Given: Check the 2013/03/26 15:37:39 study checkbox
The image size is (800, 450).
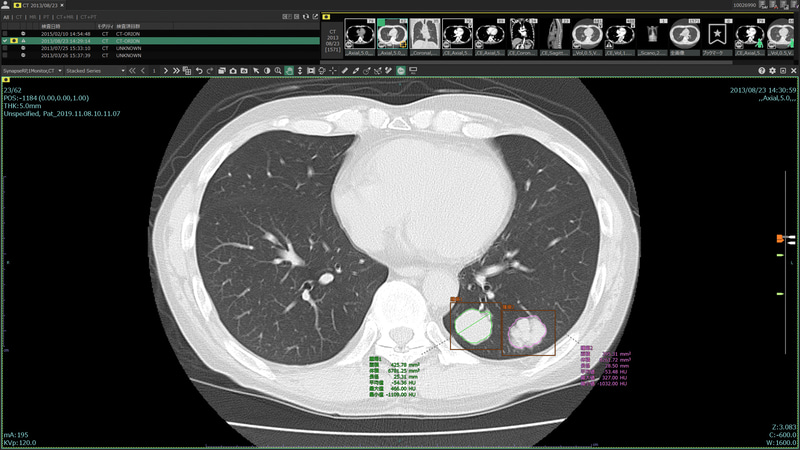Looking at the screenshot, I should tap(5, 55).
